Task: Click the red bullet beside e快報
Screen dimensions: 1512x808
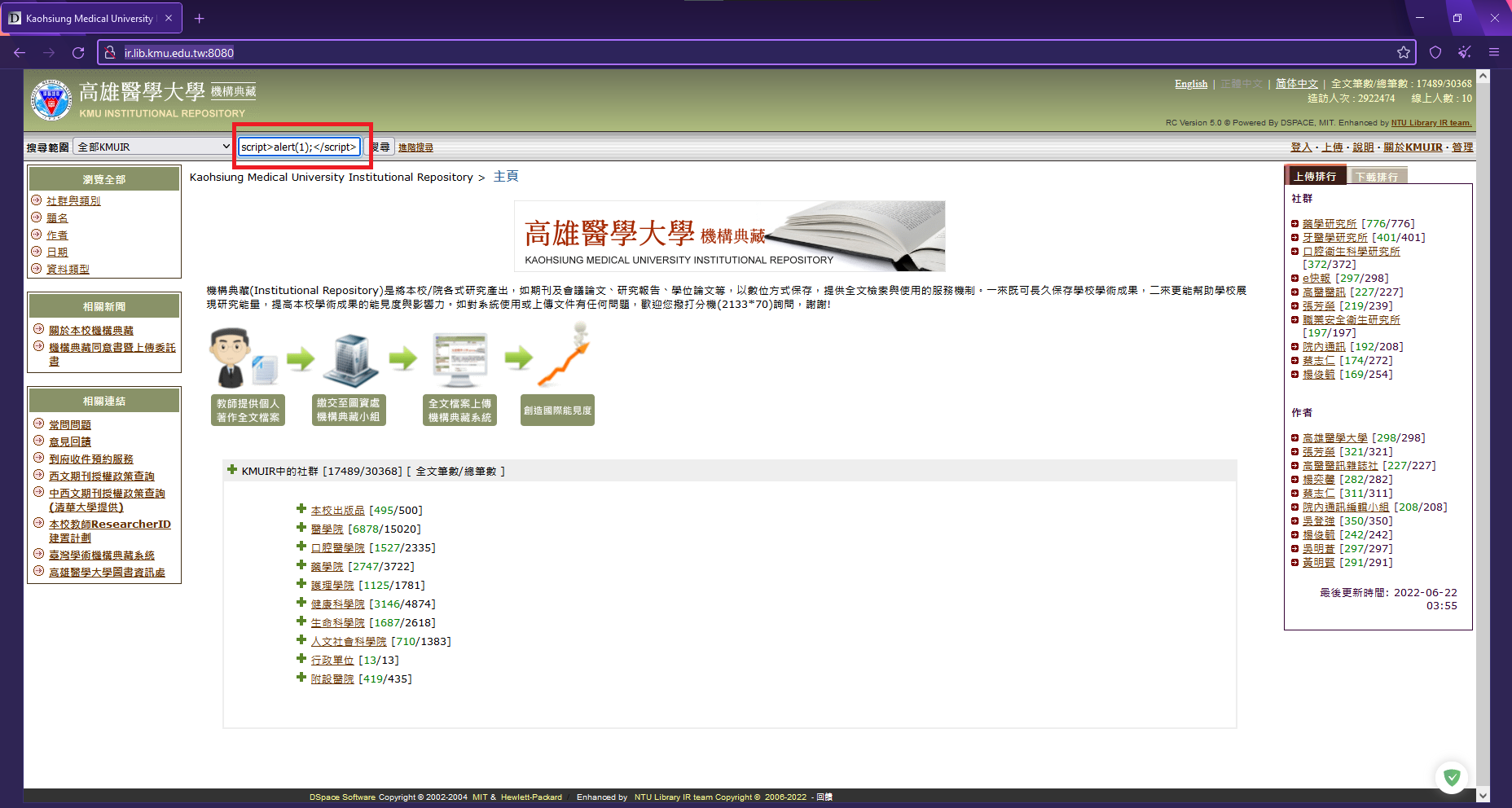Action: [x=1295, y=279]
